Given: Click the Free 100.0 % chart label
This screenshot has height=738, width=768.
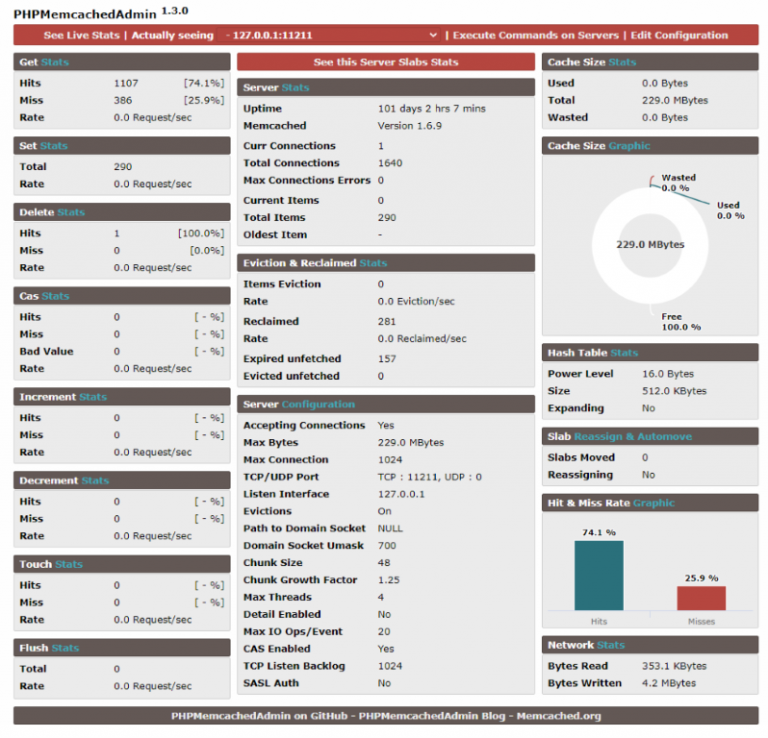Looking at the screenshot, I should 681,322.
